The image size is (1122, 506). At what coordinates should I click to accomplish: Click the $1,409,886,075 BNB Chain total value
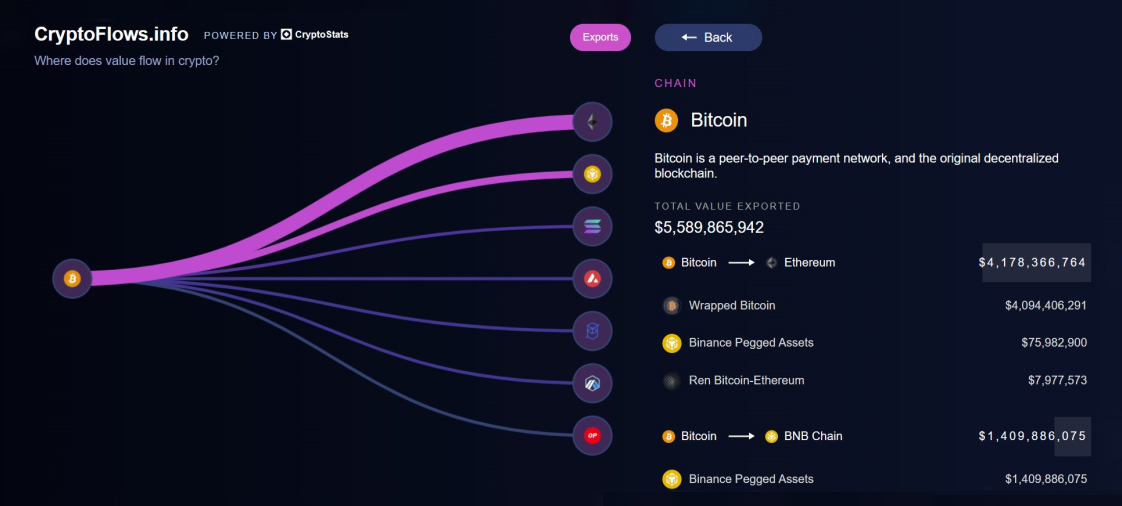[x=1032, y=436]
